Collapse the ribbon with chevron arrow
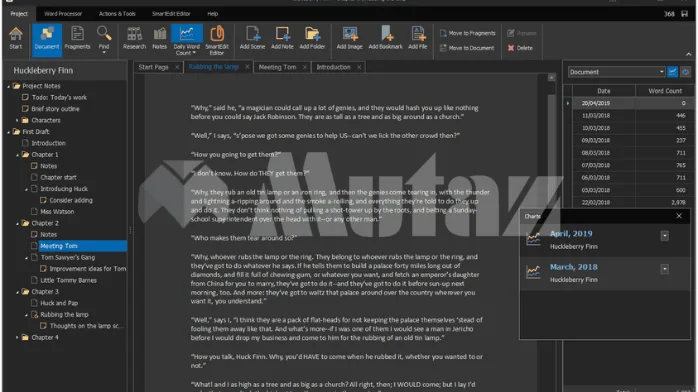Screen dimensions: 698x392 point(689,54)
